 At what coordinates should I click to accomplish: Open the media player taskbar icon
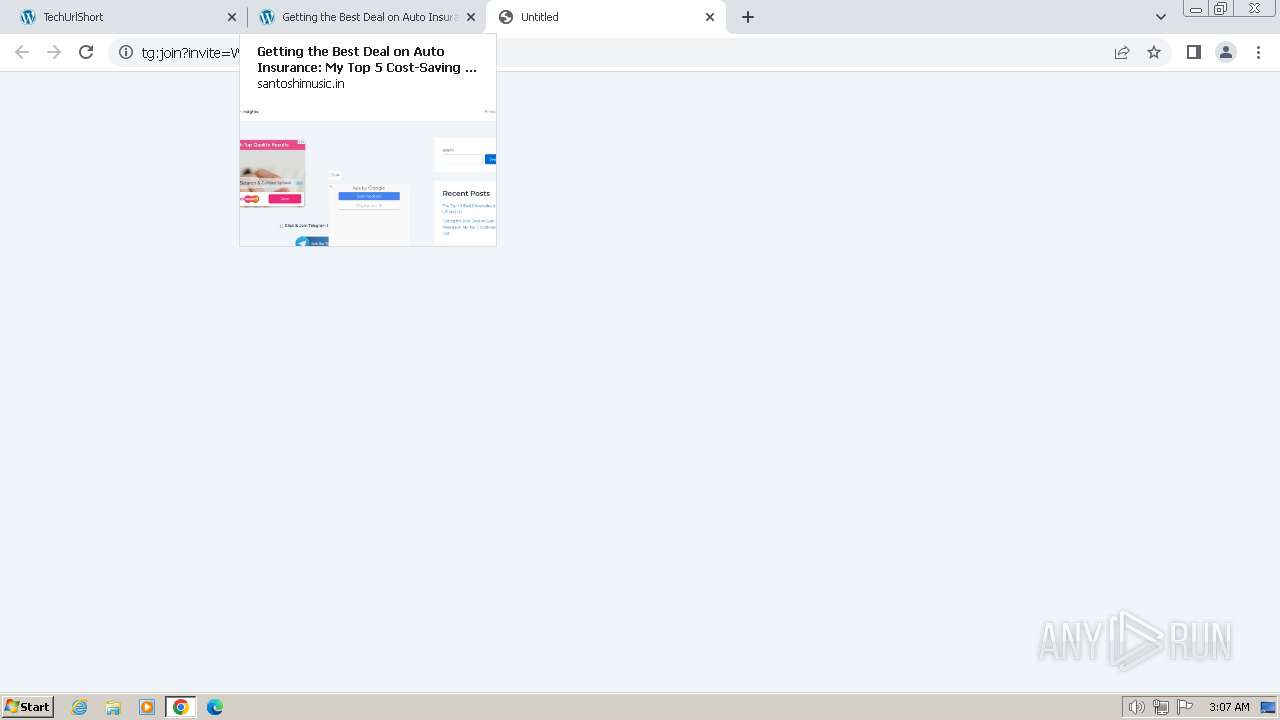pos(147,707)
